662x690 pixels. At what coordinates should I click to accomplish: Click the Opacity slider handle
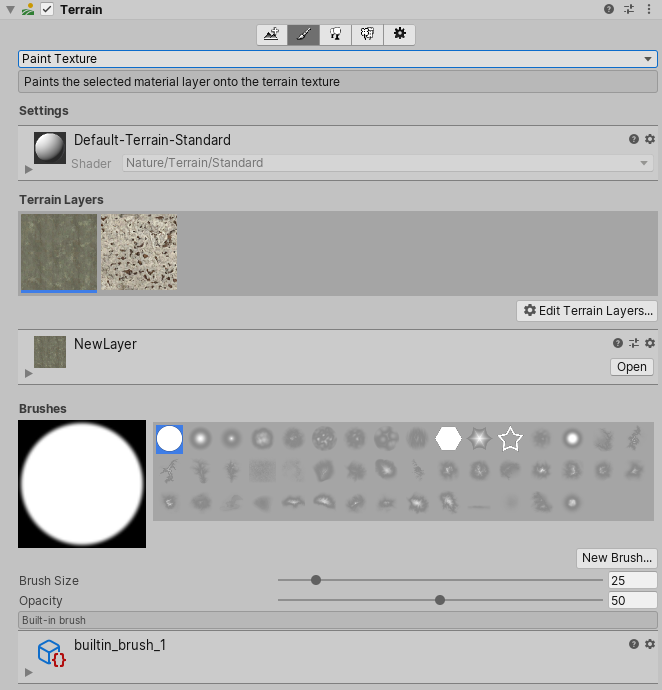[440, 600]
